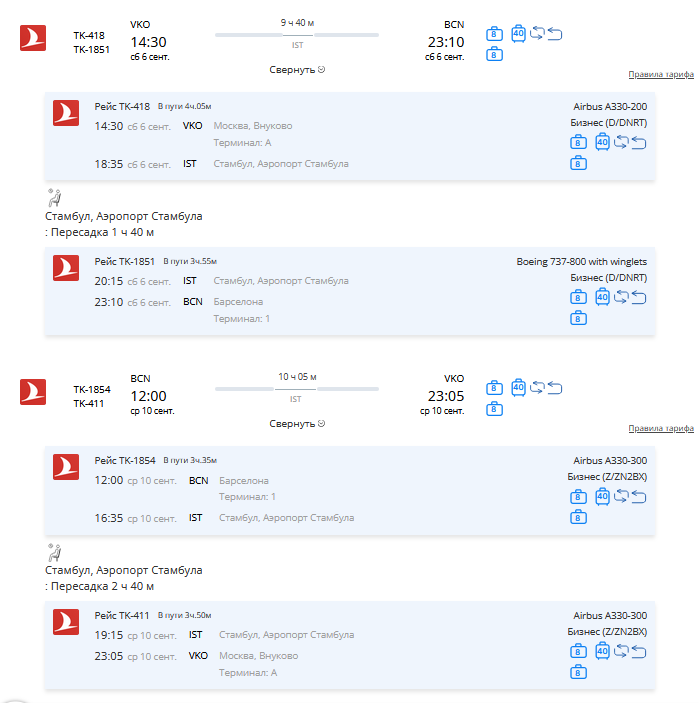Collapse the return flight details via Свернуть
Screen dimensions: 699x703
tap(297, 424)
